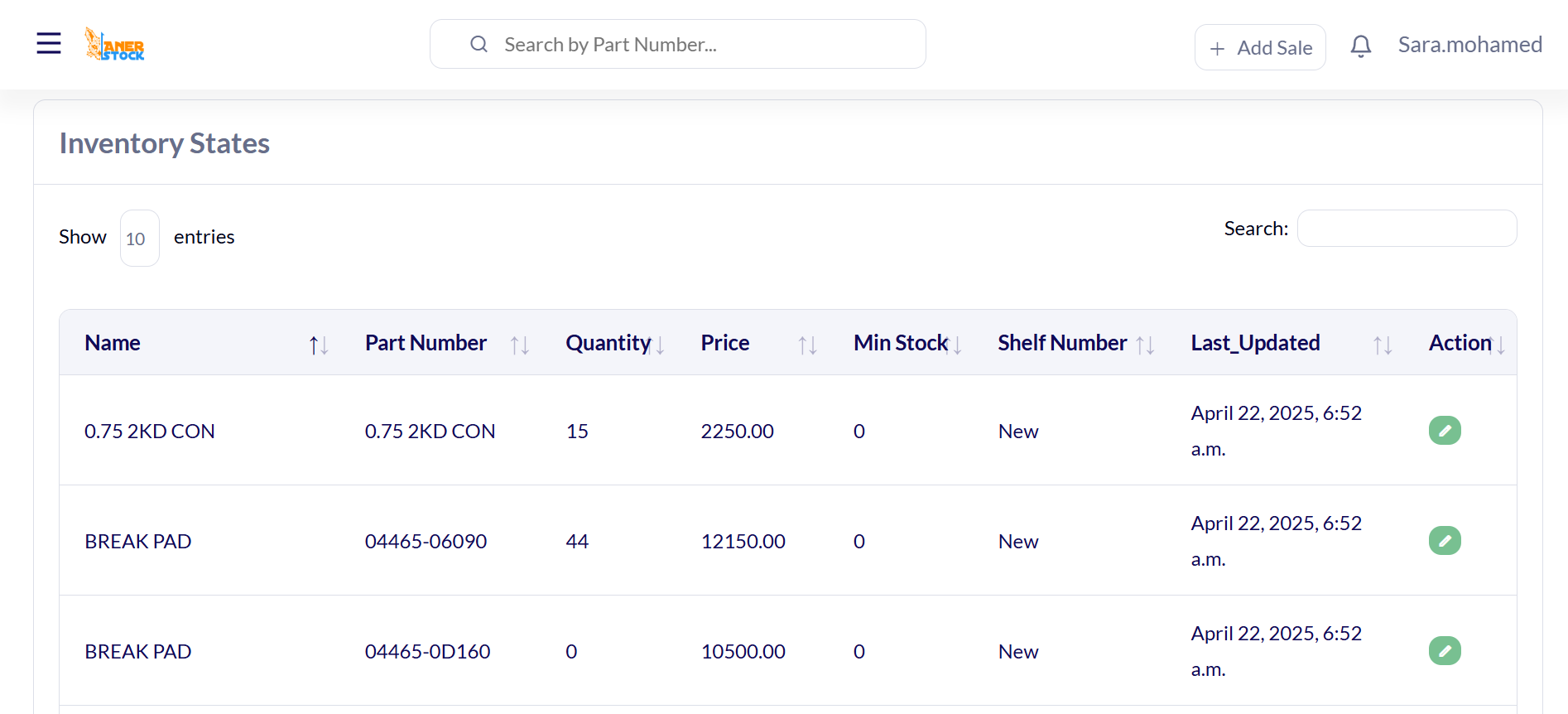The image size is (1568, 714).
Task: Sort table by Price column
Action: point(724,343)
